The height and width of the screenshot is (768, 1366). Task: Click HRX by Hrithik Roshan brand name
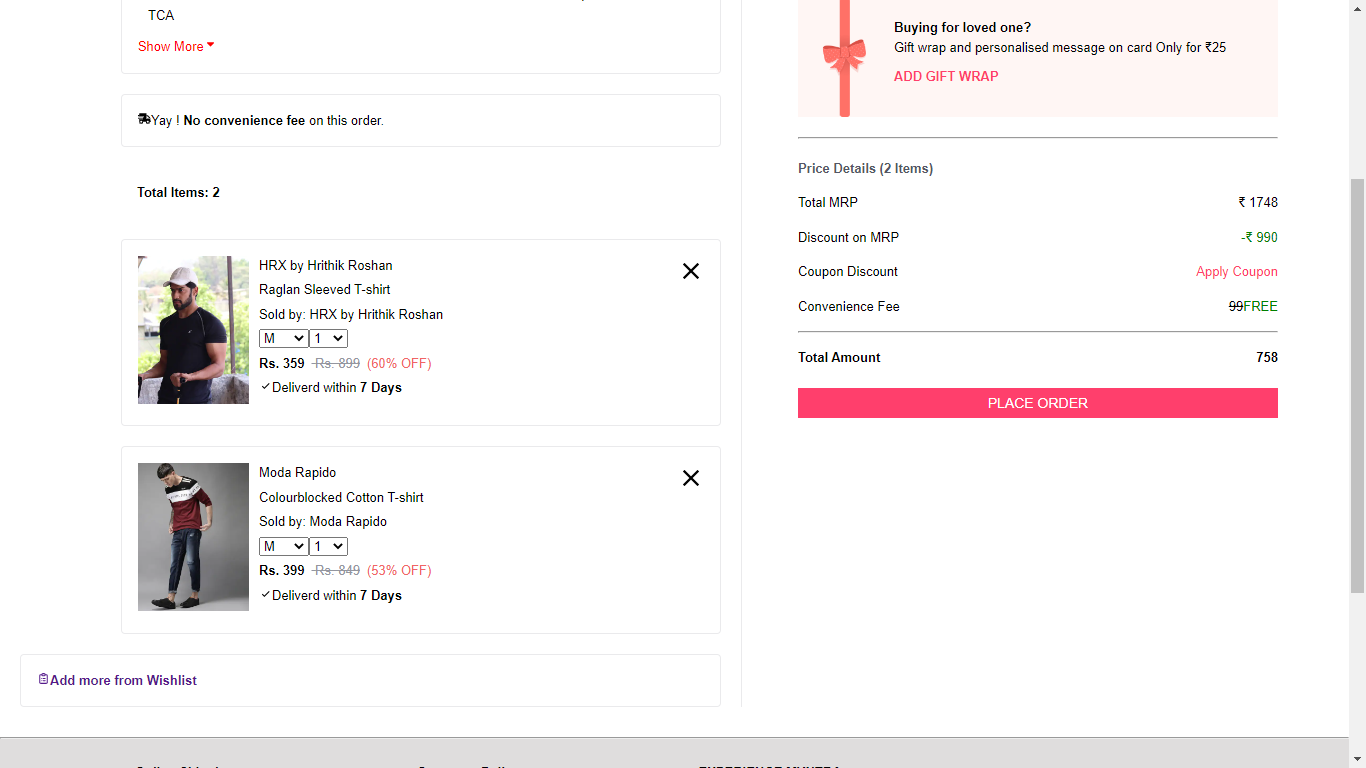pyautogui.click(x=326, y=265)
